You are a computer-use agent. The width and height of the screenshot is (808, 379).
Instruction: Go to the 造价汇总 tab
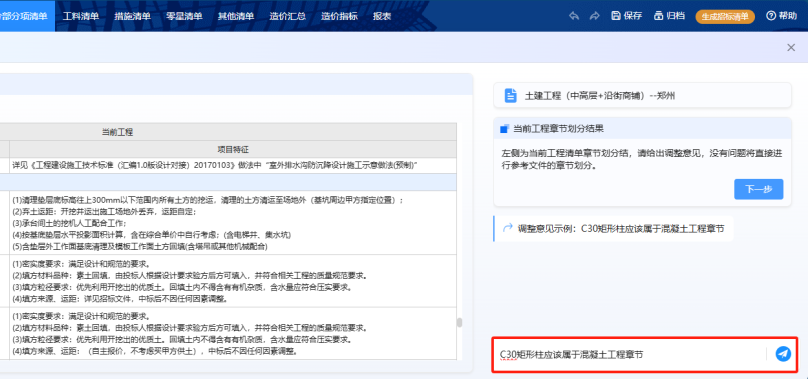(x=288, y=16)
